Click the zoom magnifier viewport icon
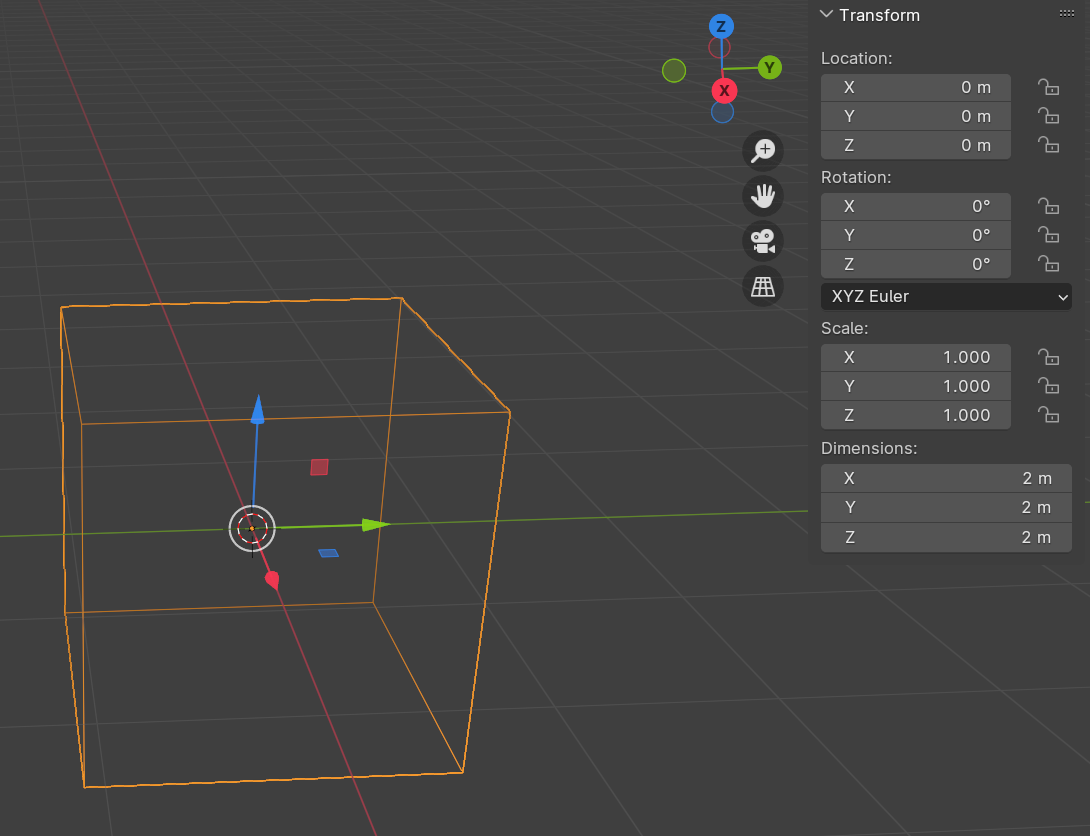 (x=763, y=150)
